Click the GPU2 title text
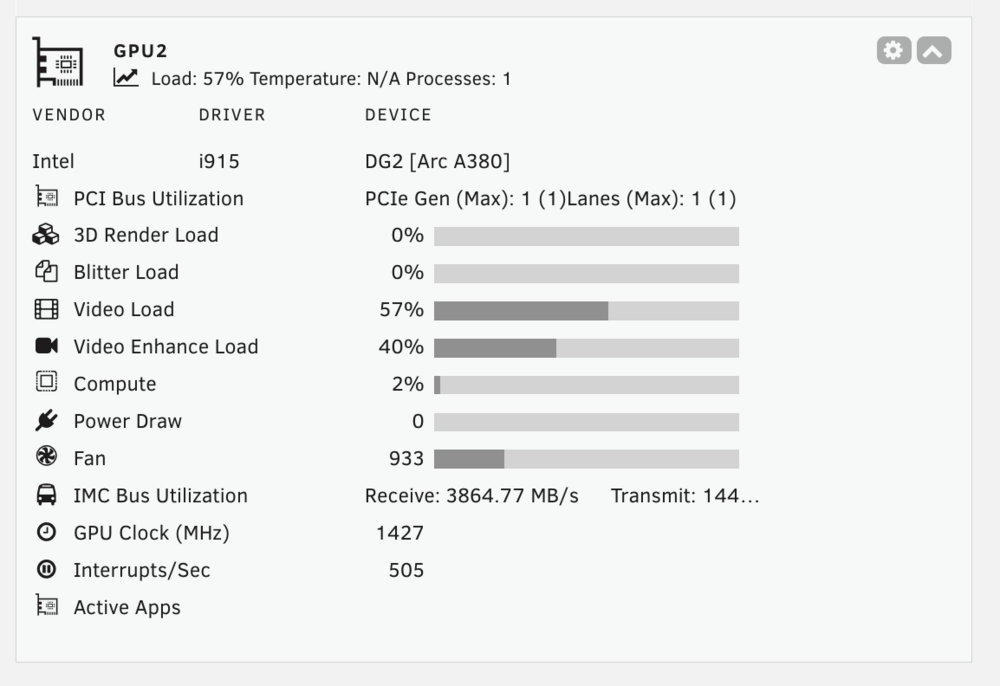Viewport: 1000px width, 686px height. point(140,51)
